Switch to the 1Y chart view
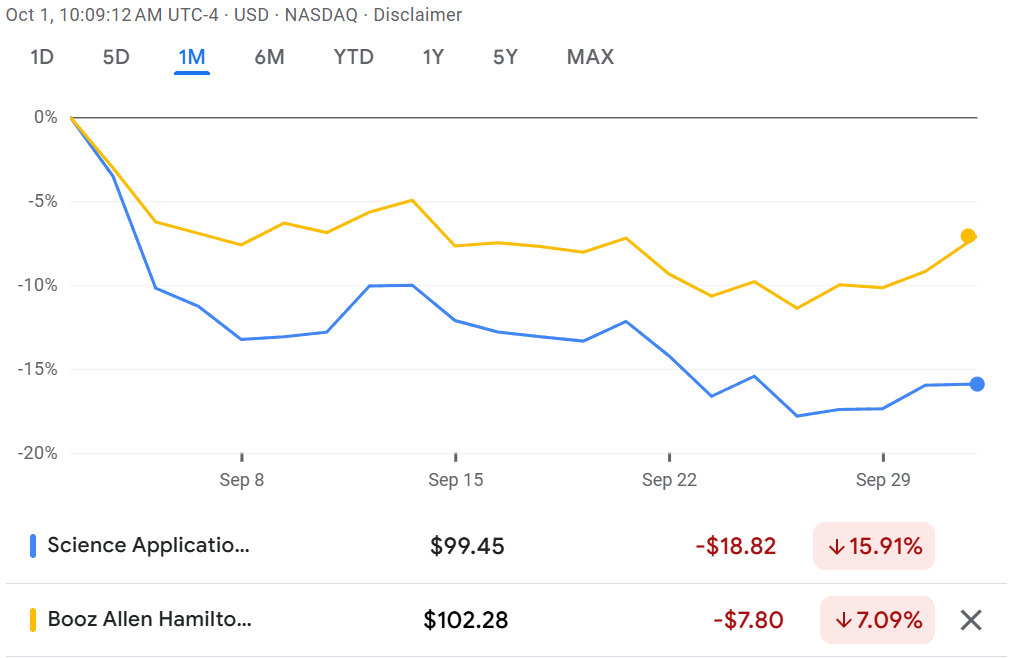This screenshot has height=658, width=1017. tap(432, 57)
